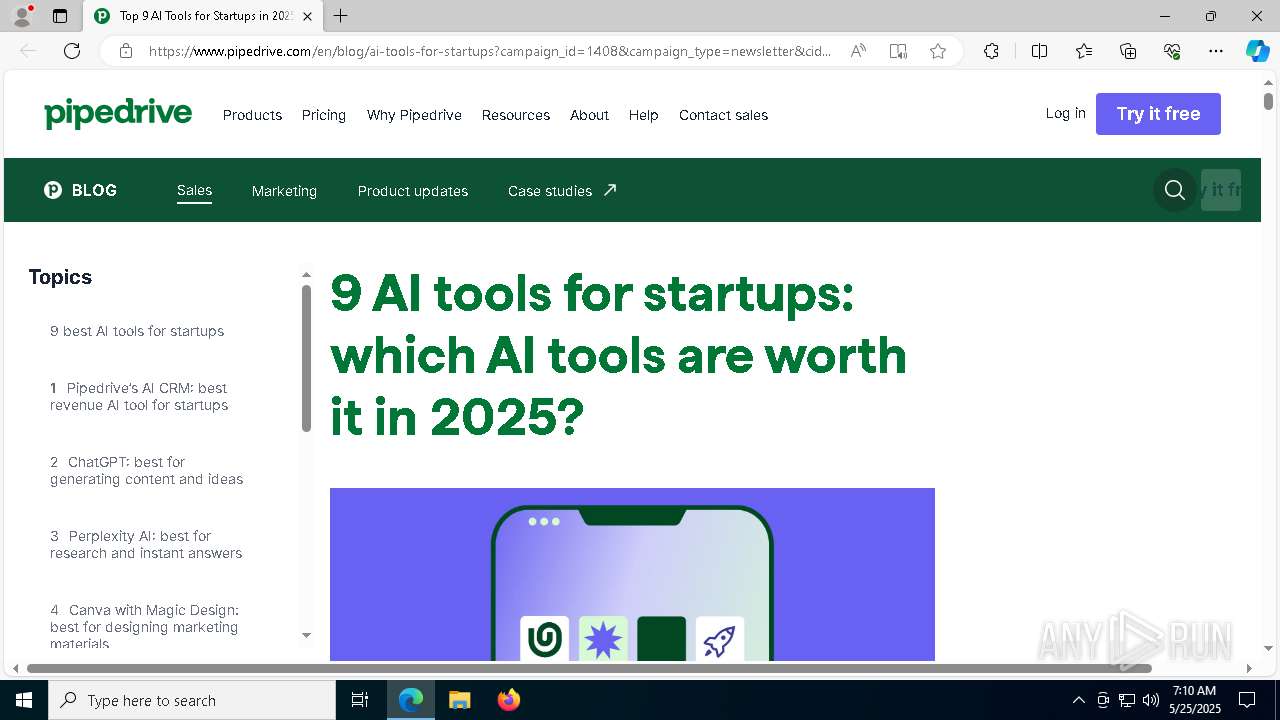Click the URL address bar
The height and width of the screenshot is (720, 1280).
point(490,51)
